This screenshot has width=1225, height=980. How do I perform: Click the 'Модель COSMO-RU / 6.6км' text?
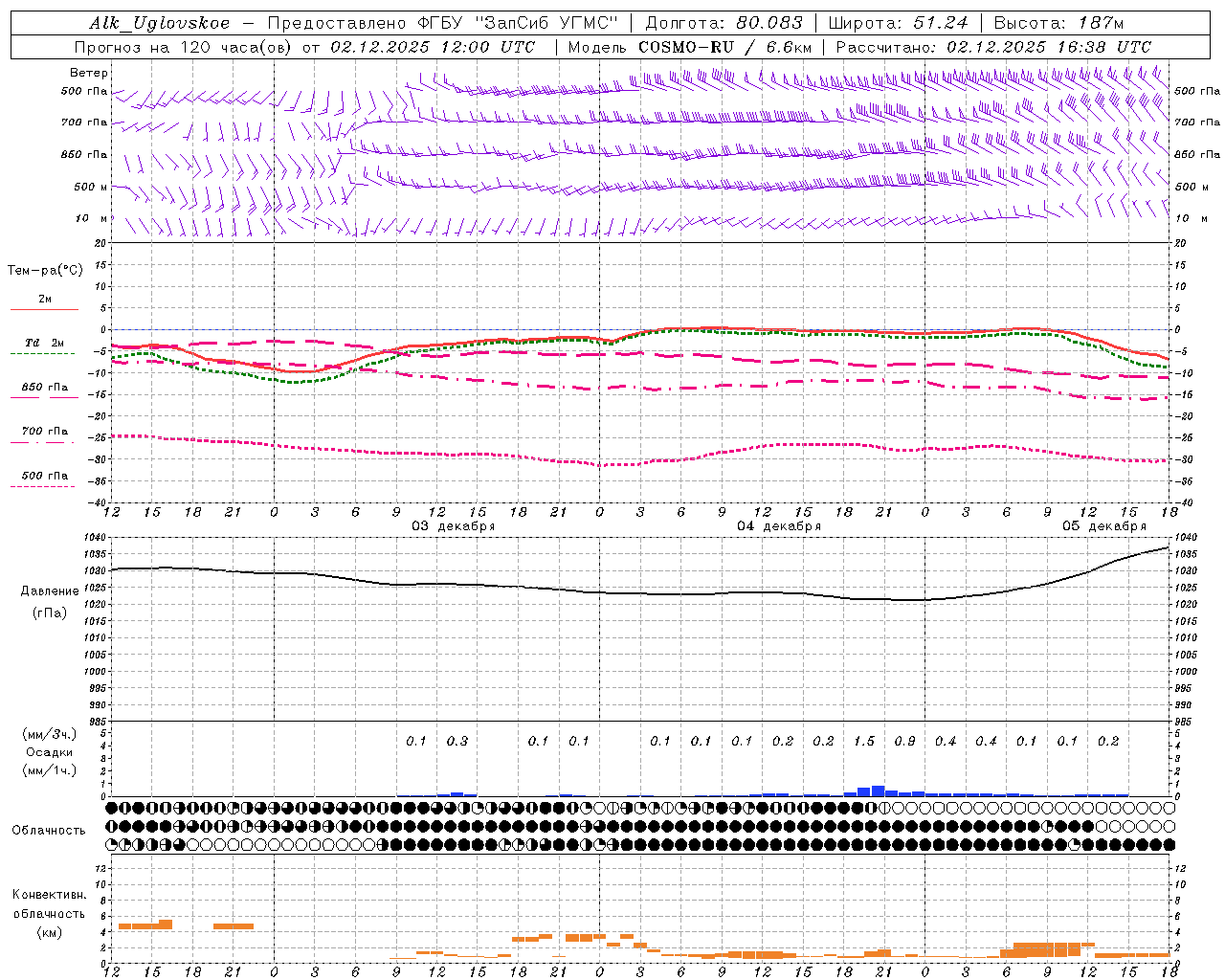pos(690,47)
